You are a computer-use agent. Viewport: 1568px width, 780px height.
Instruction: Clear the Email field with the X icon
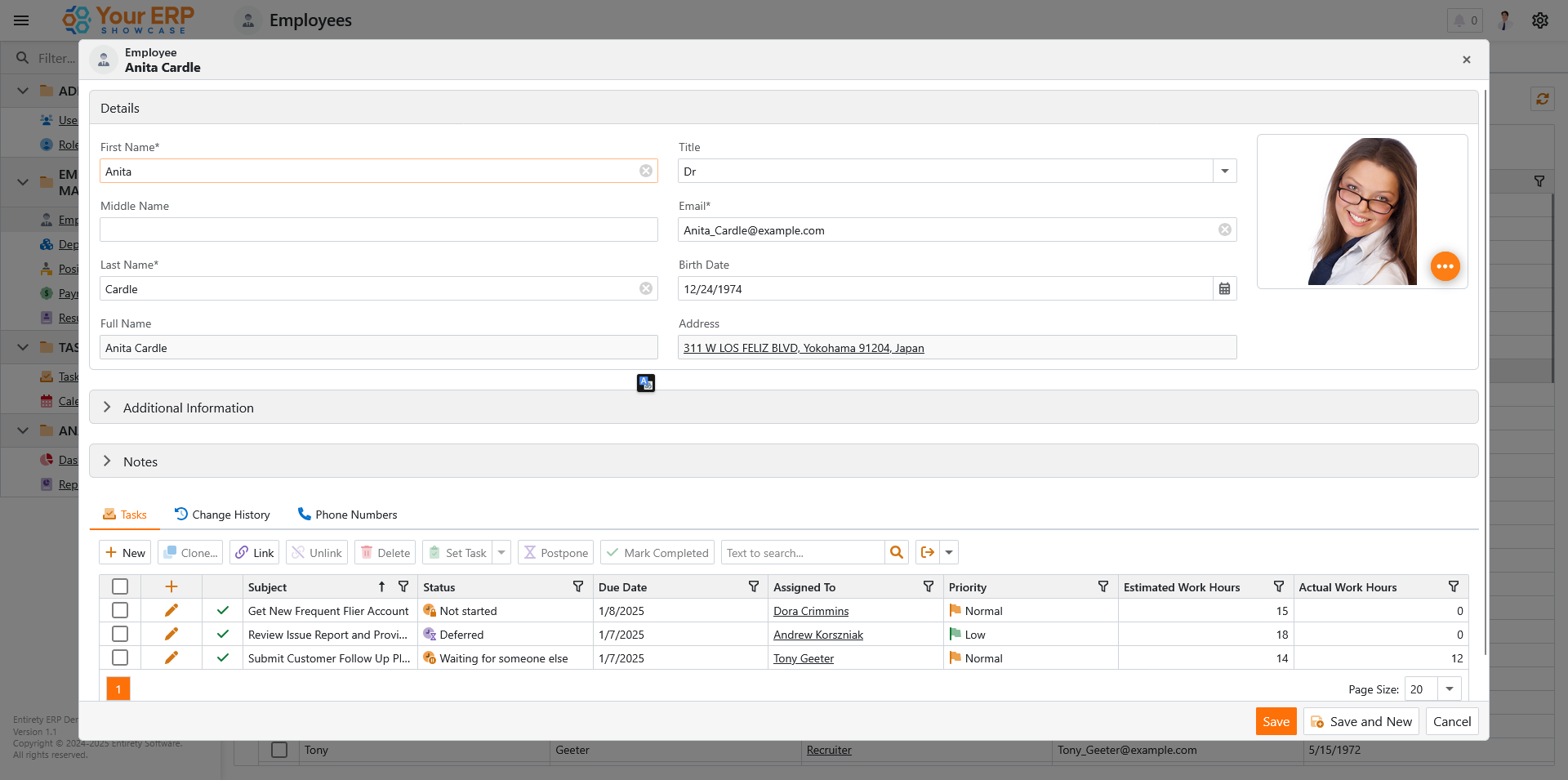pos(1224,230)
